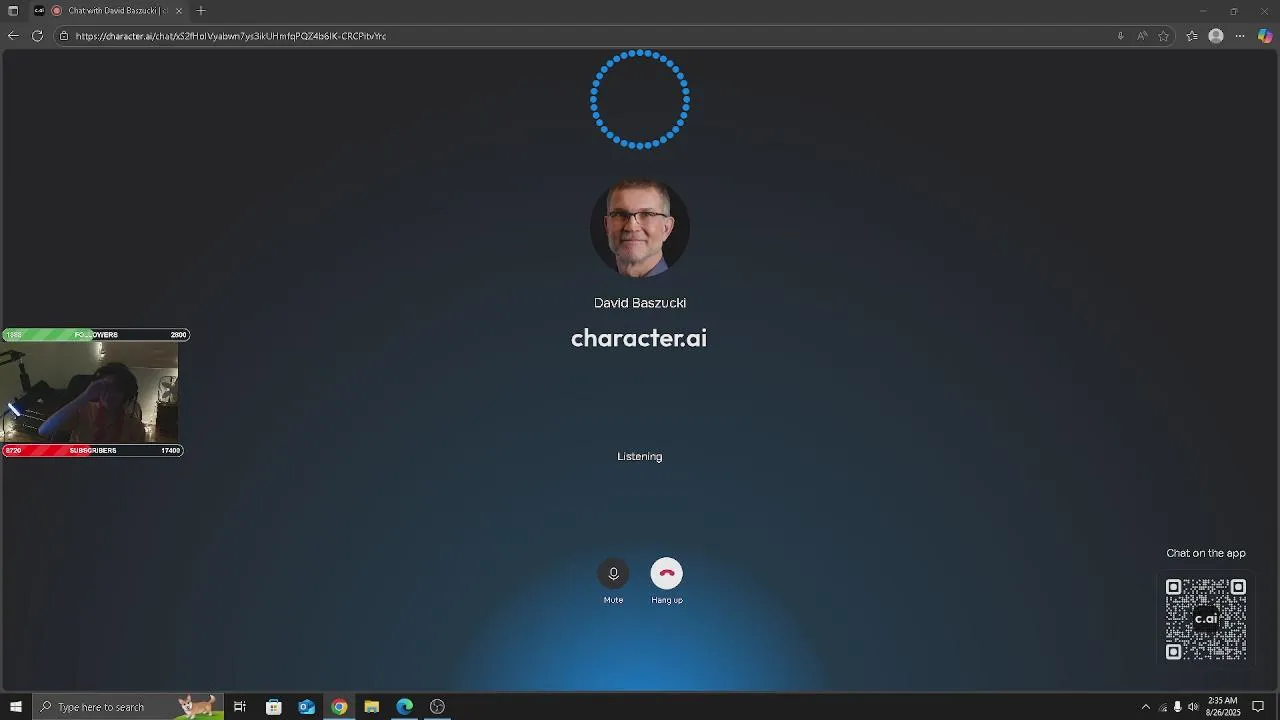Click David Baszucki's avatar picture
The image size is (1280, 720).
pyautogui.click(x=640, y=228)
